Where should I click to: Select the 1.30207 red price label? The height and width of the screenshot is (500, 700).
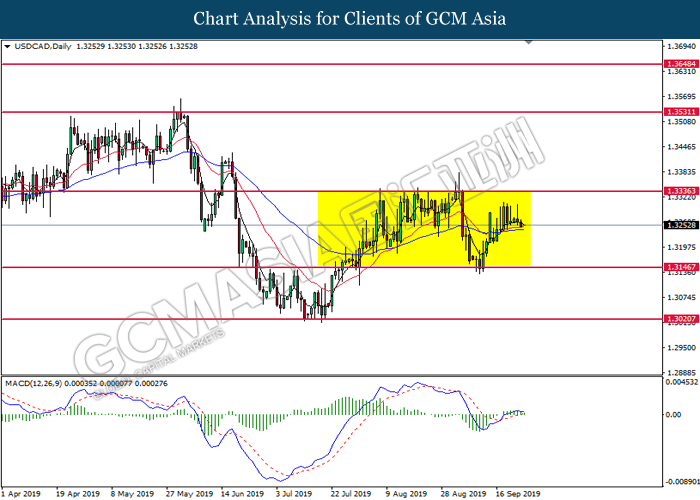[x=681, y=319]
